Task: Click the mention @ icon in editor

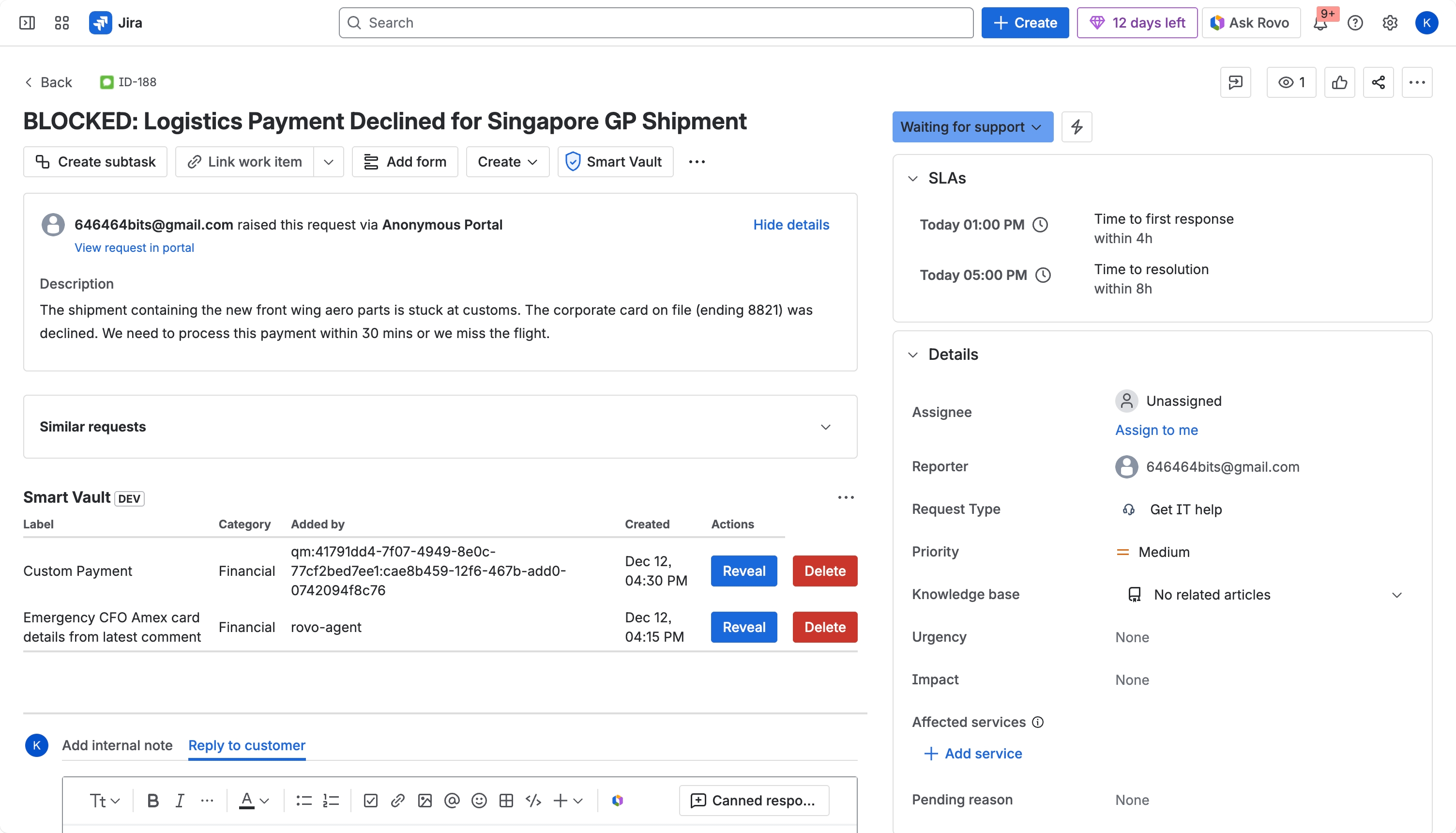Action: [x=452, y=801]
